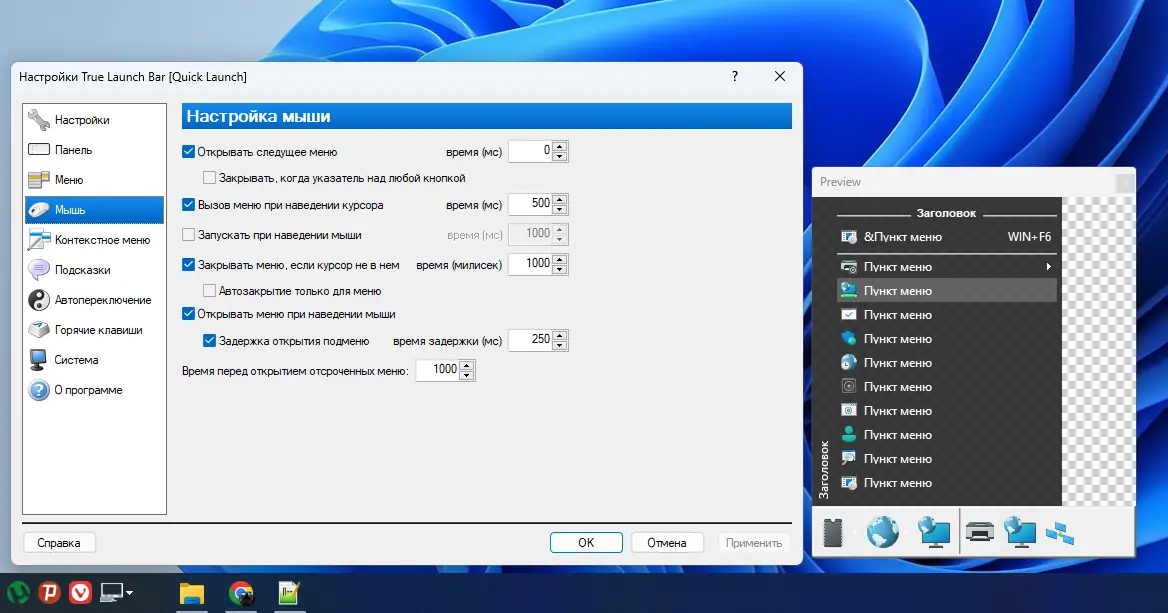The height and width of the screenshot is (613, 1168).
Task: Expand the submenu arrow on first Пункт меню
Action: point(1048,267)
